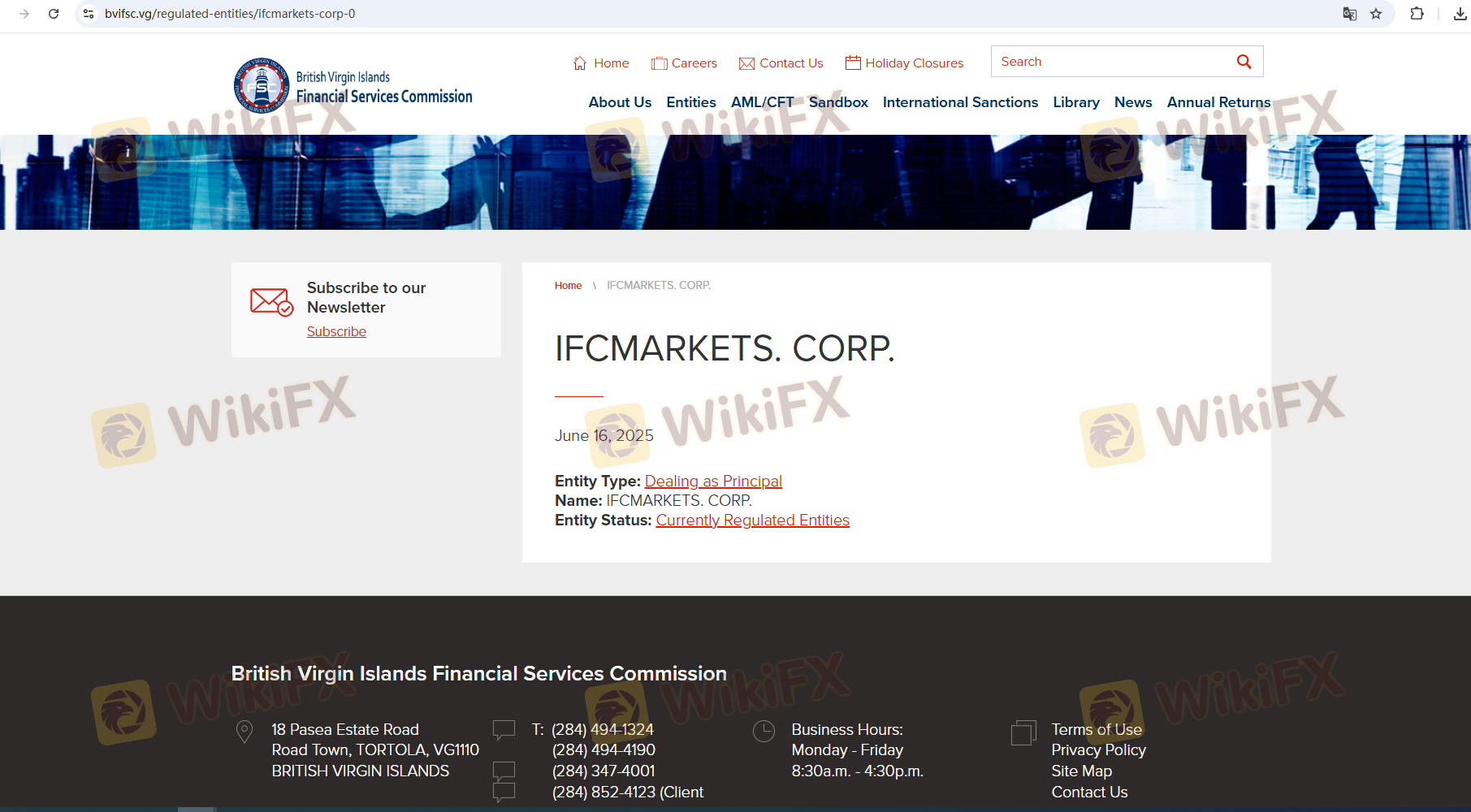
Task: Click the 18 Pasea Estate Road address line
Action: tap(345, 730)
